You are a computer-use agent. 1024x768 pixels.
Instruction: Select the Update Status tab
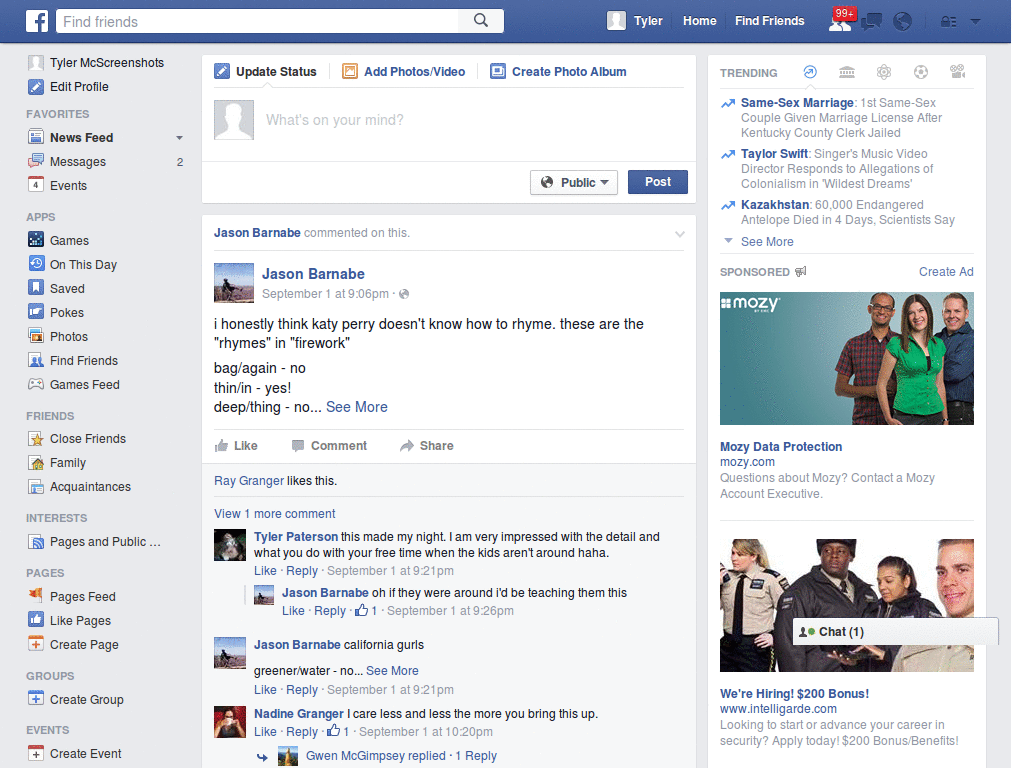[x=266, y=72]
